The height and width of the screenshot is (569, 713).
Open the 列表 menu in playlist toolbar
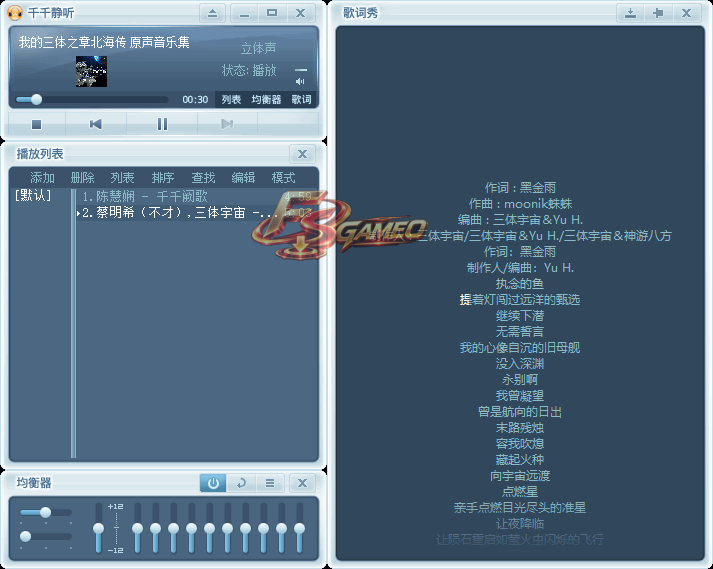(x=122, y=177)
